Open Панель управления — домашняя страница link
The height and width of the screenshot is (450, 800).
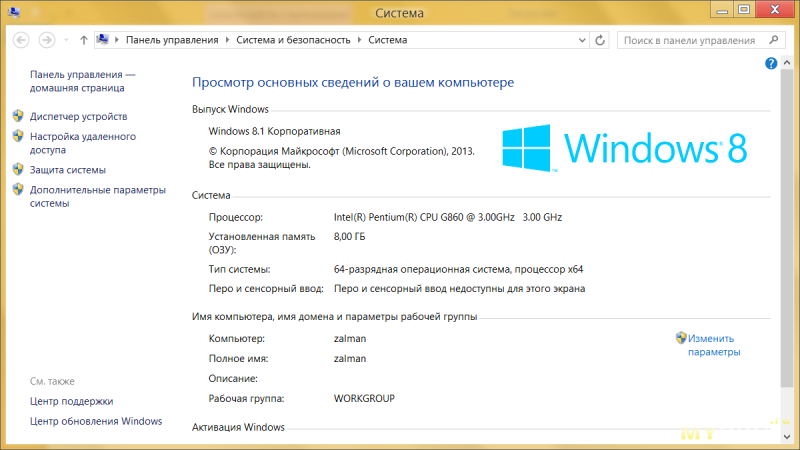(x=82, y=81)
